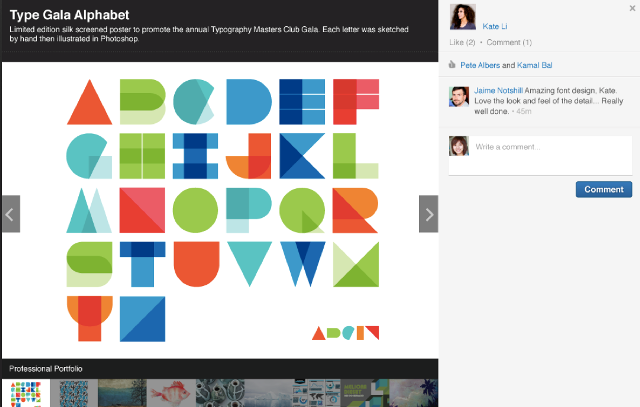The width and height of the screenshot is (640, 407).
Task: Advance to next portfolio image arrow
Action: pos(429,214)
